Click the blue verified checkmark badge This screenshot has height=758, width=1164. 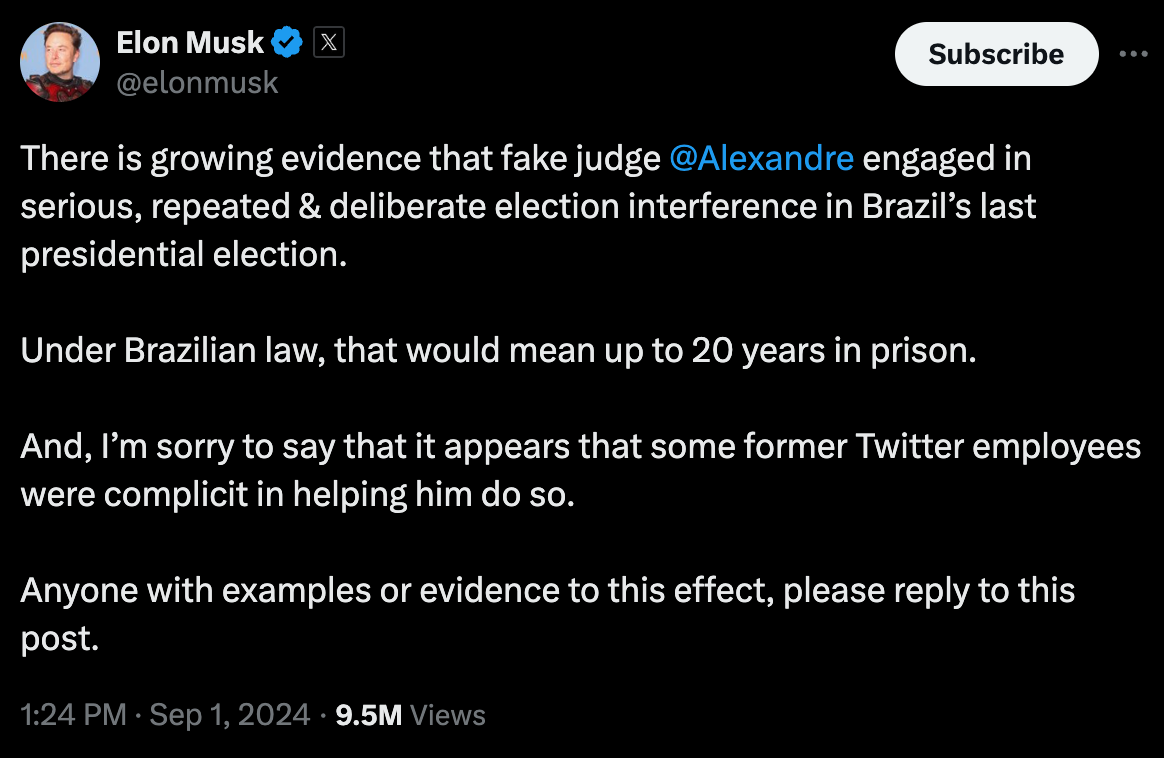287,42
